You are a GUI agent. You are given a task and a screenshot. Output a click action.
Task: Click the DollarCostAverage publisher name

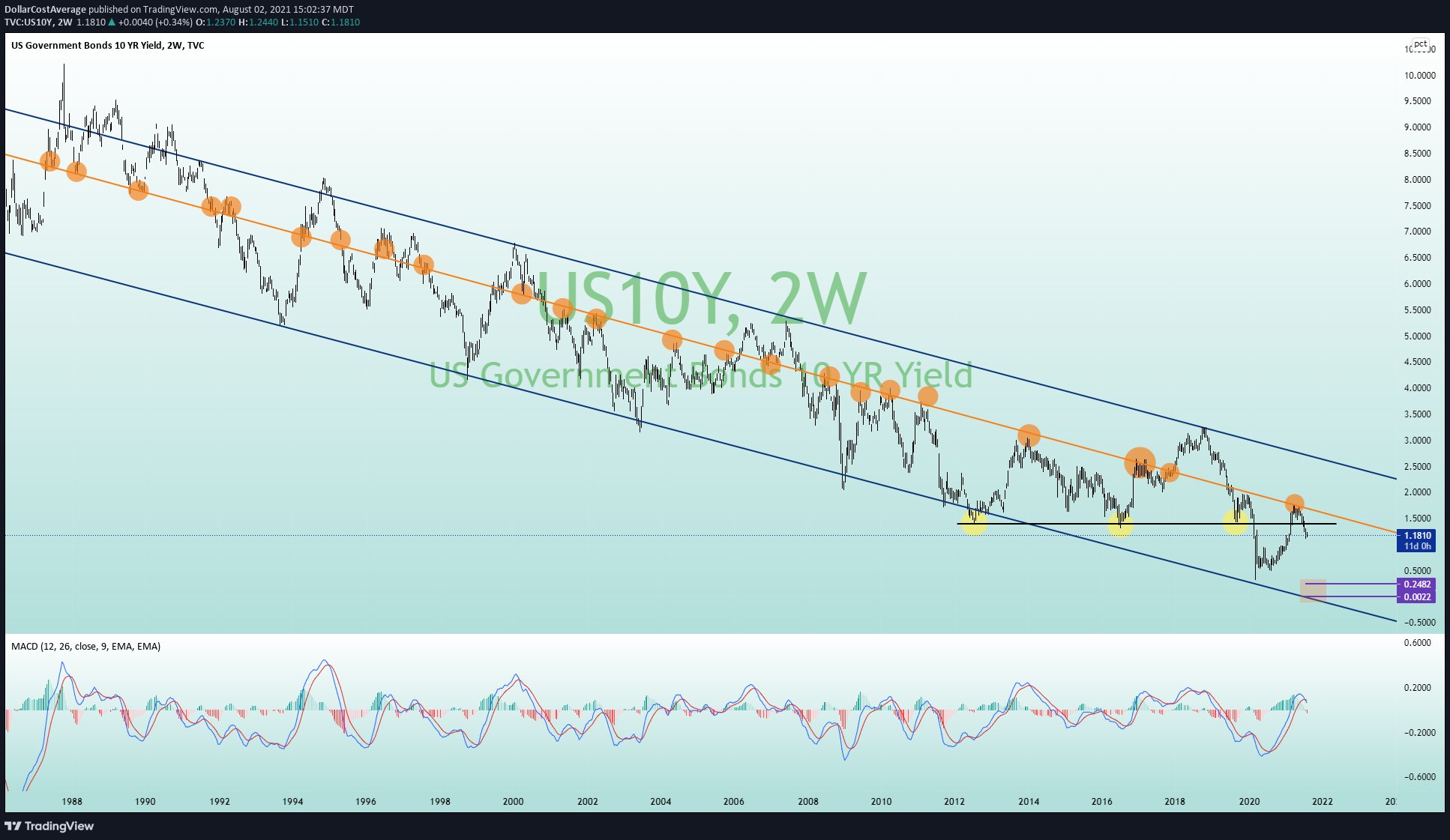45,10
